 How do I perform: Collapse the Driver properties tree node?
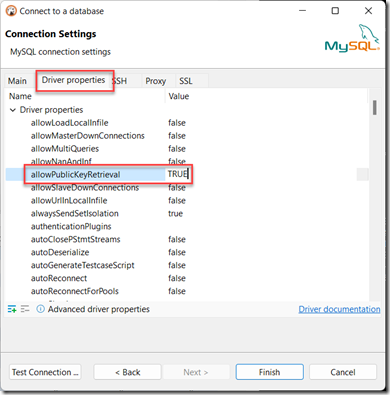[x=13, y=110]
